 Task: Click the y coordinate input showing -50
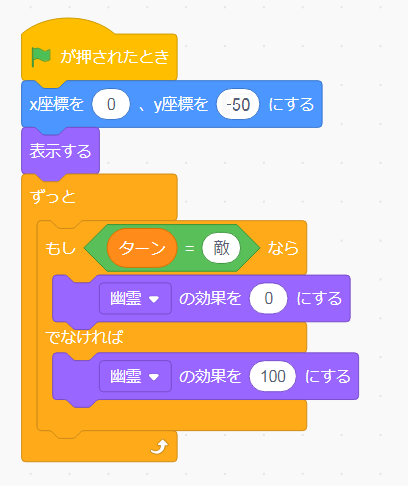pyautogui.click(x=238, y=104)
